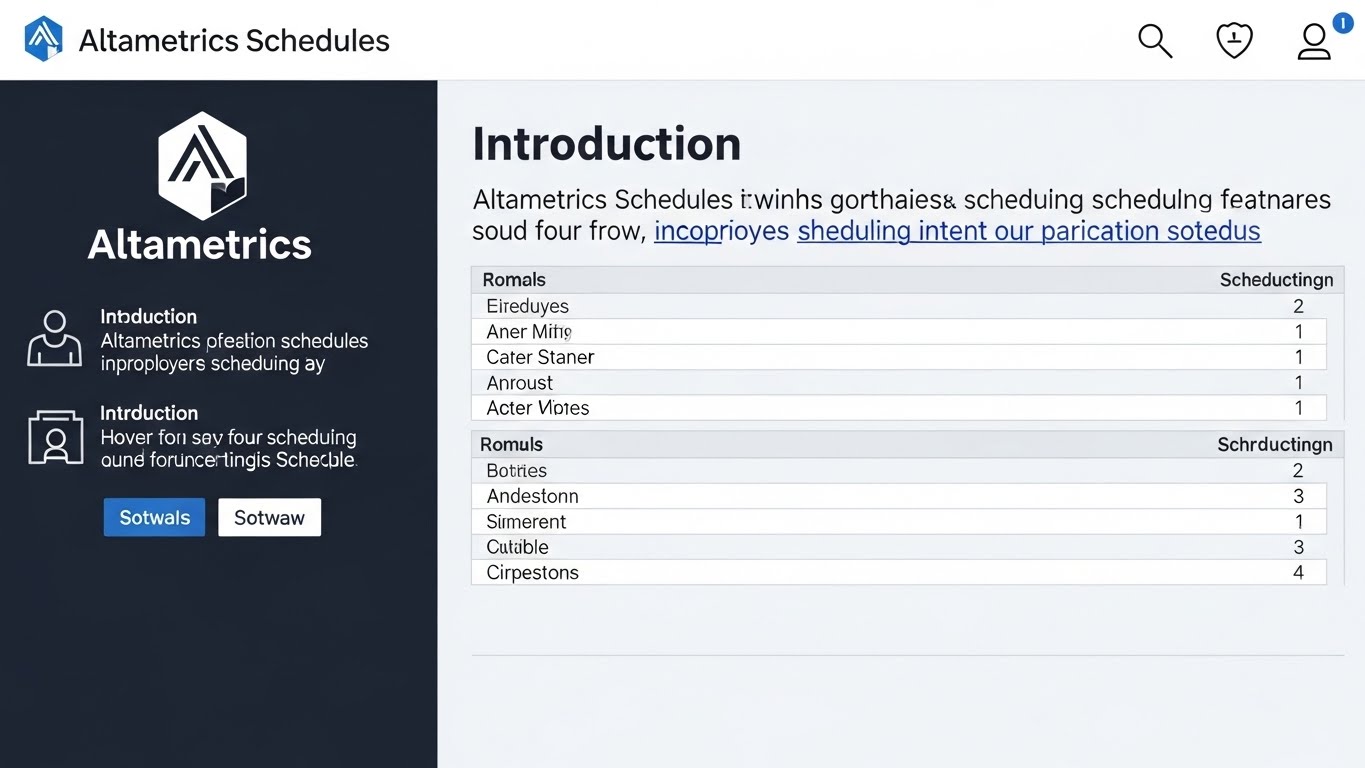The height and width of the screenshot is (768, 1365).
Task: Click the shield heart icon
Action: [1234, 41]
